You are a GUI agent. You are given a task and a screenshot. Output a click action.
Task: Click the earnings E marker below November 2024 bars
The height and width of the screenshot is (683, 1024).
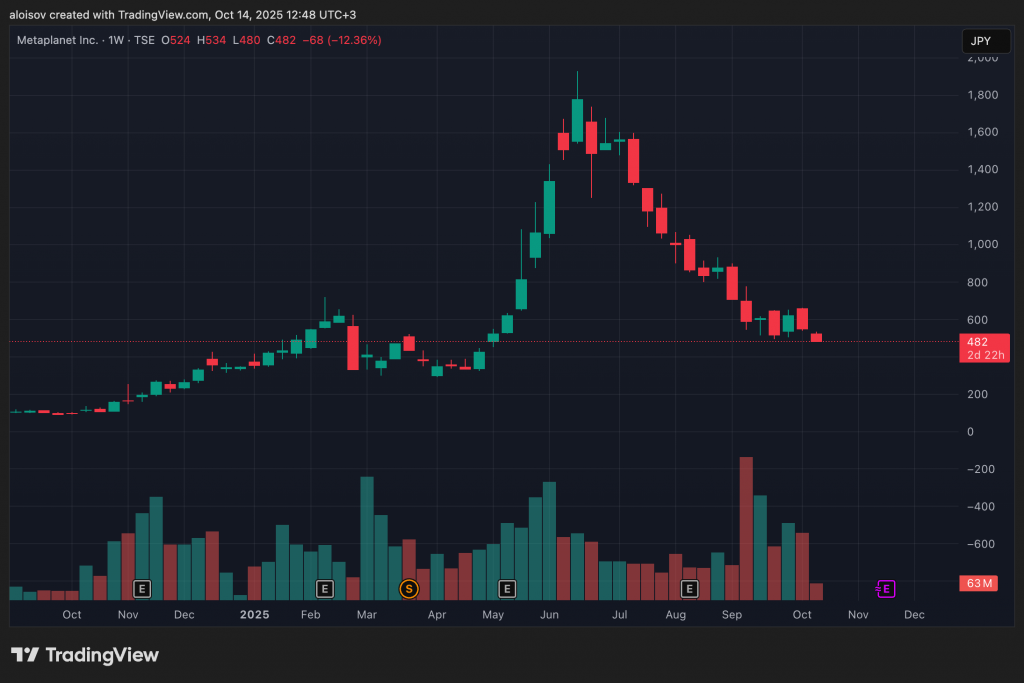coord(142,589)
